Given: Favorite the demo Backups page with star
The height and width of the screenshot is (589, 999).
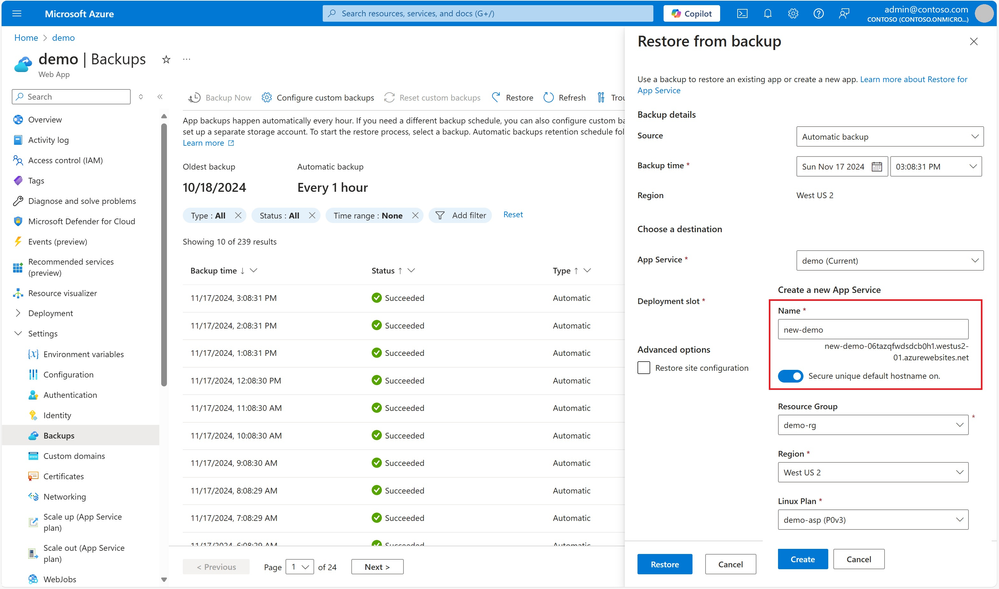Looking at the screenshot, I should pyautogui.click(x=166, y=59).
